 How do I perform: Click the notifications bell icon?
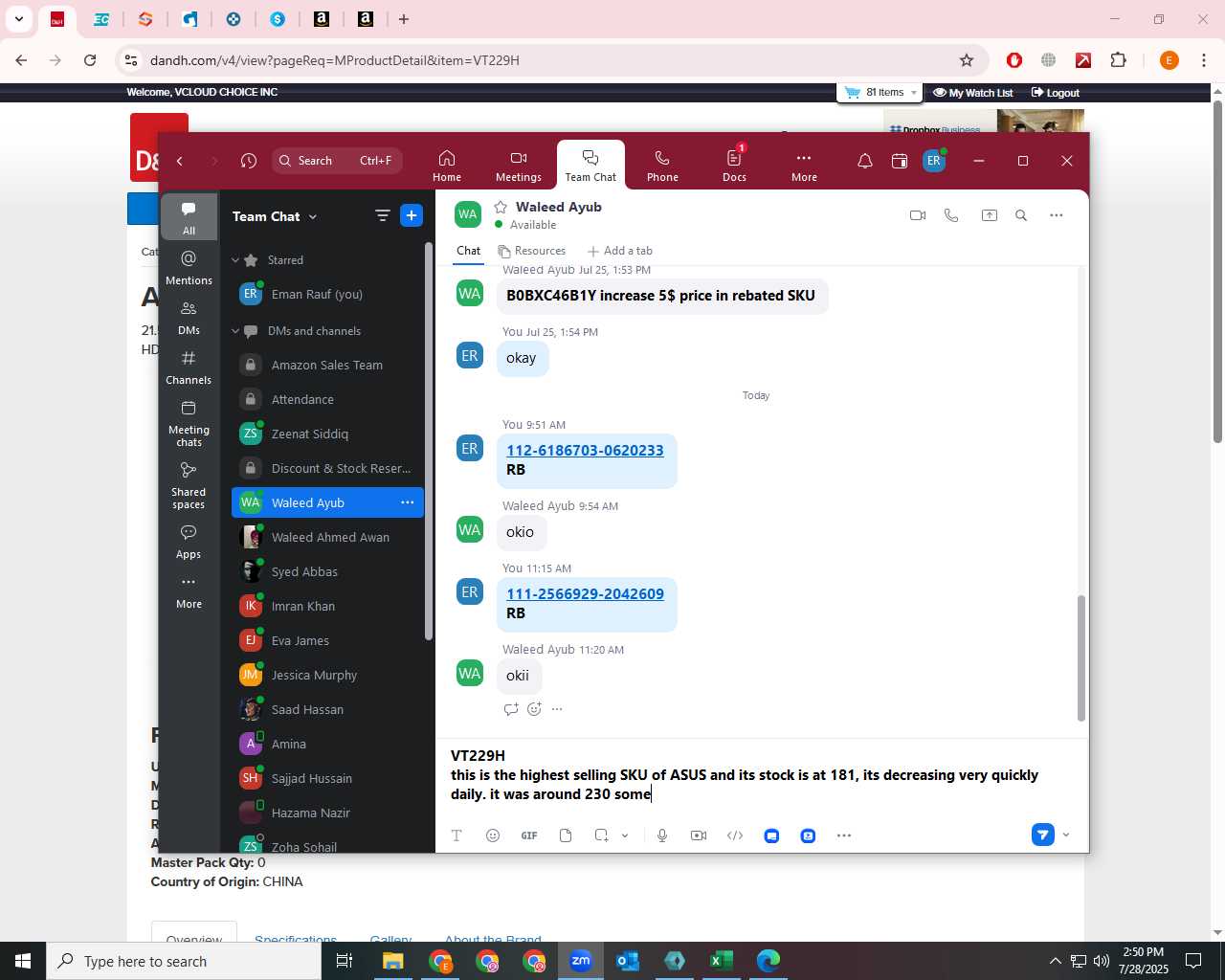point(865,161)
